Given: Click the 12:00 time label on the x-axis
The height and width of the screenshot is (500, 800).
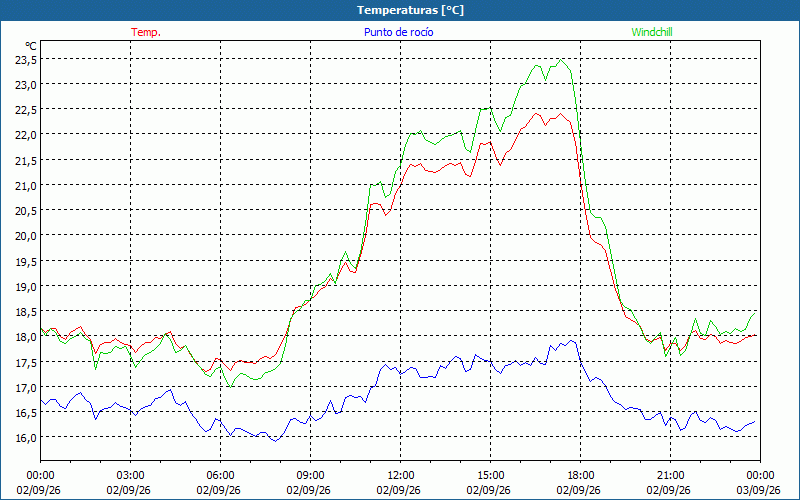Looking at the screenshot, I should [401, 476].
